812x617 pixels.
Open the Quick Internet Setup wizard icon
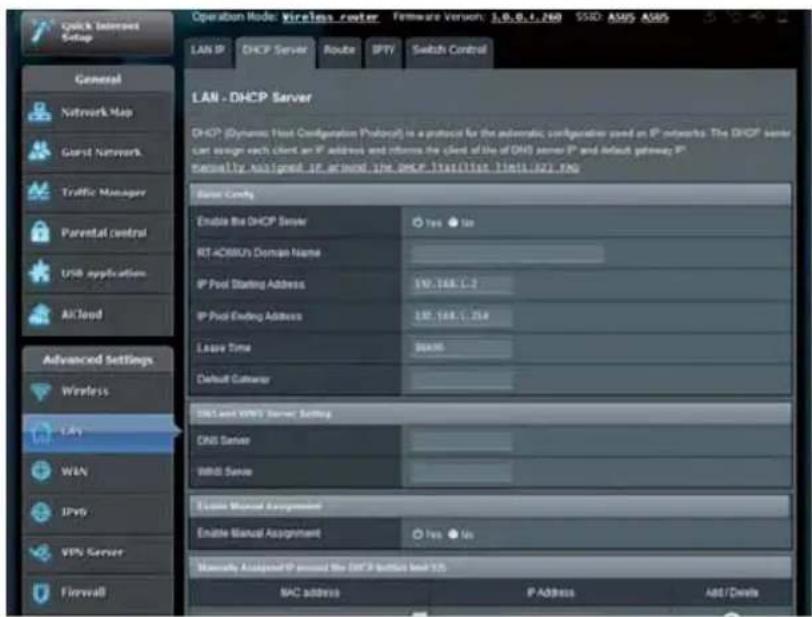40,31
